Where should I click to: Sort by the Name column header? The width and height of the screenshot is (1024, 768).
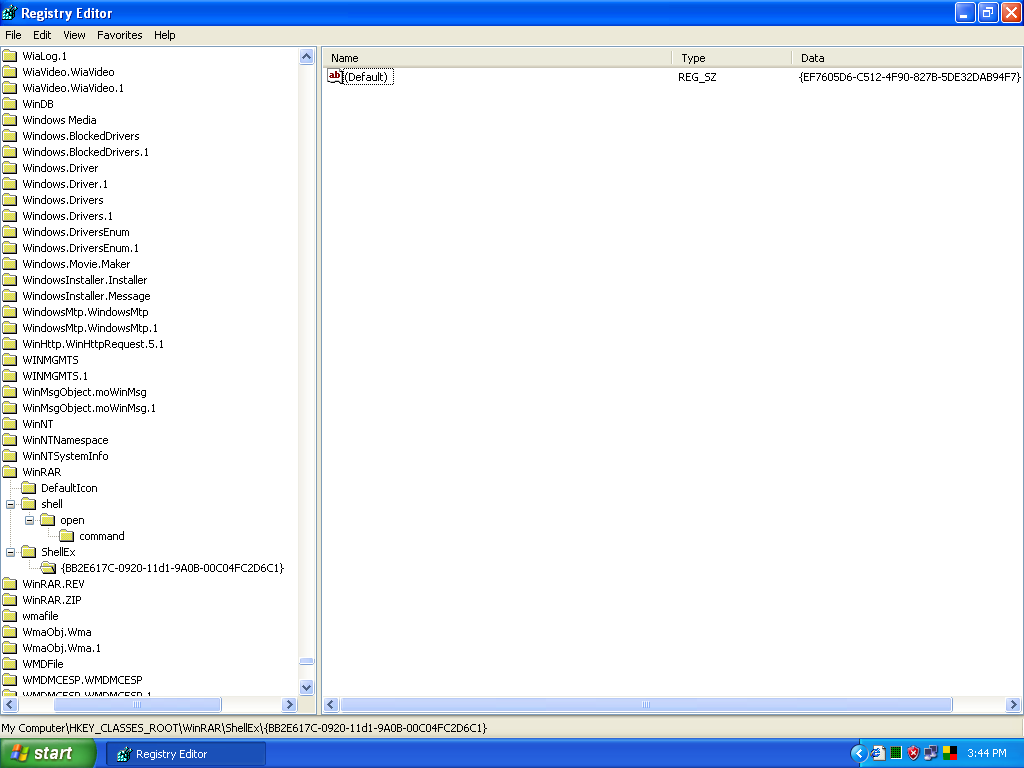498,58
